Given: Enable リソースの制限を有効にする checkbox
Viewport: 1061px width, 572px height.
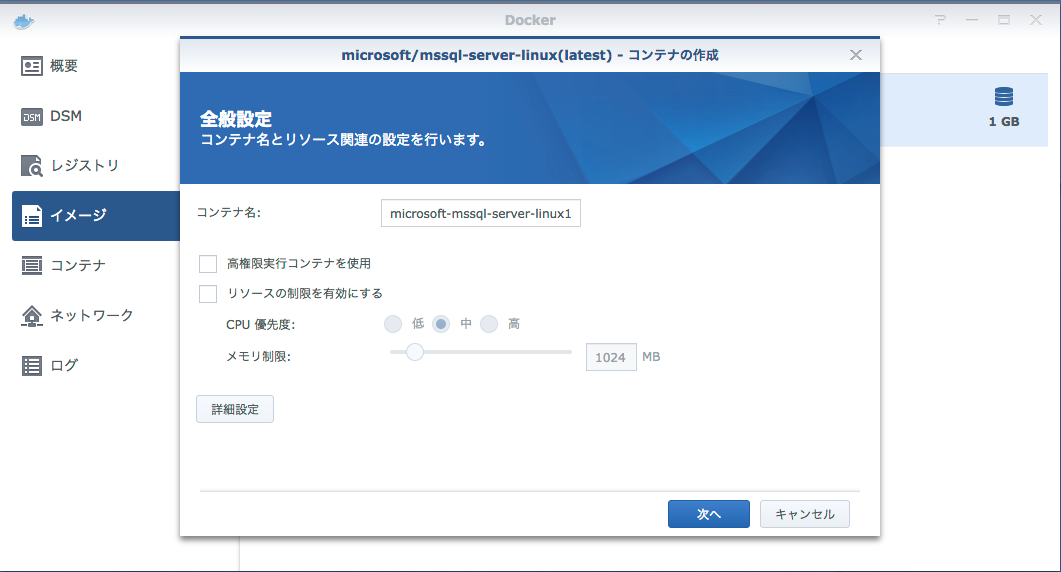Looking at the screenshot, I should (x=208, y=293).
